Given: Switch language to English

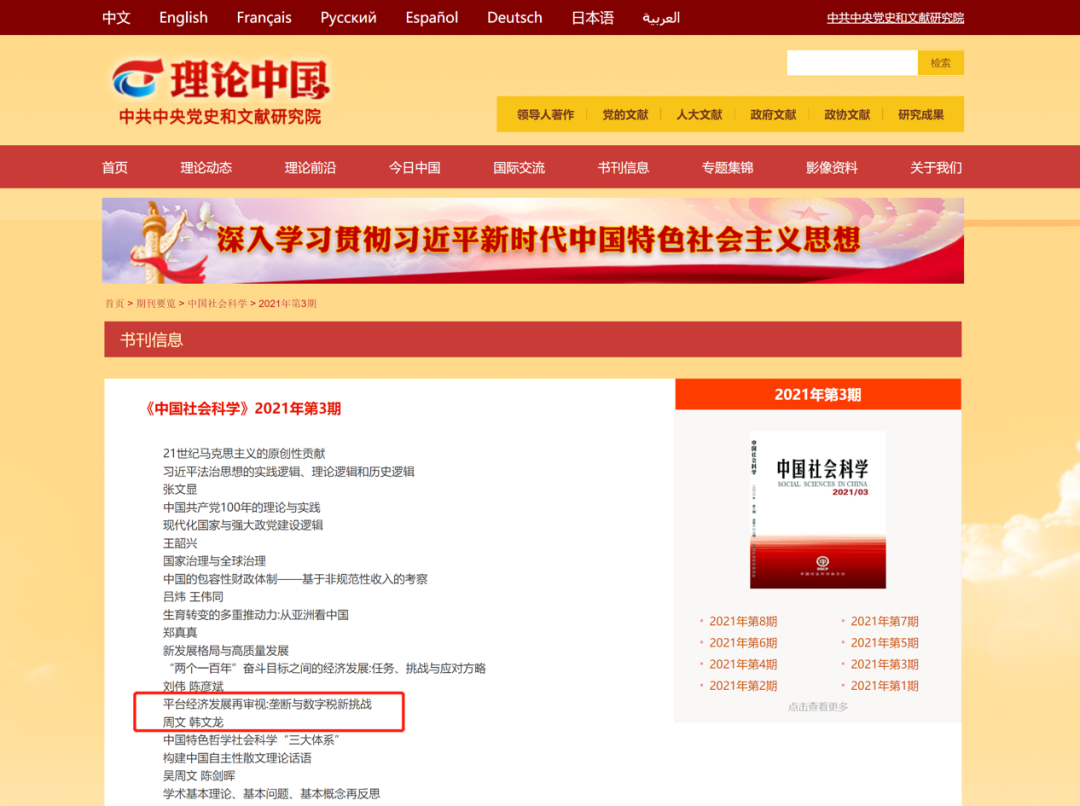Looking at the screenshot, I should pyautogui.click(x=183, y=17).
